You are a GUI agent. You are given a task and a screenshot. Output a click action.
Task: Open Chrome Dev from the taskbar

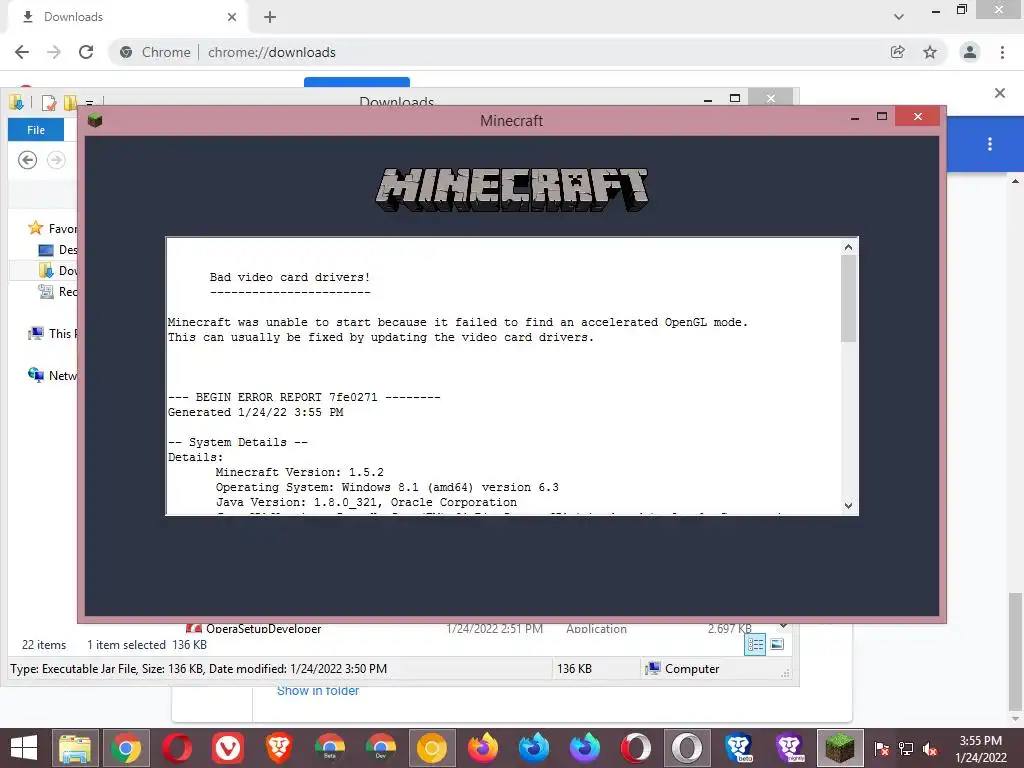pyautogui.click(x=381, y=748)
